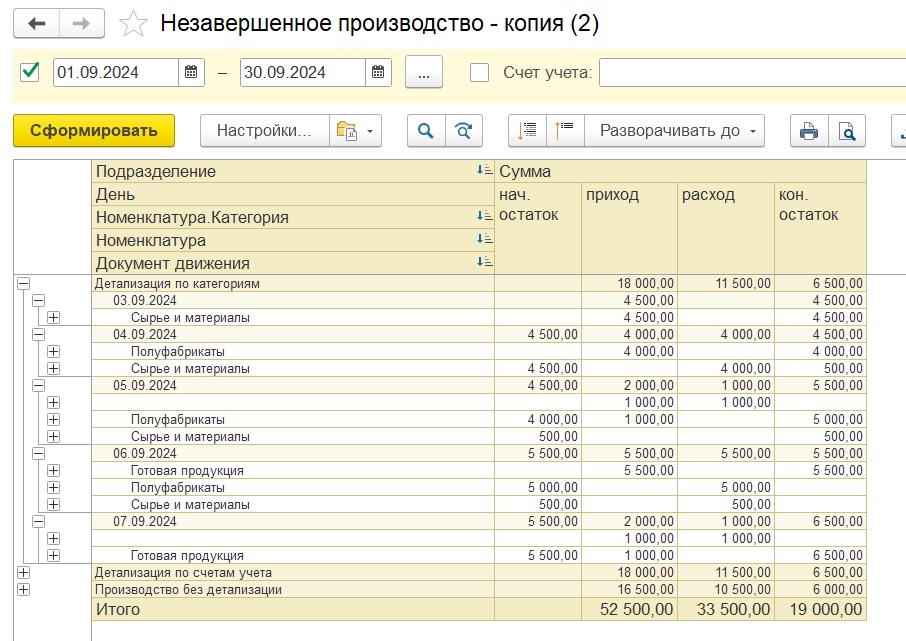Go forward with the right arrow button
Screen dimensions: 906x641
[x=81, y=23]
